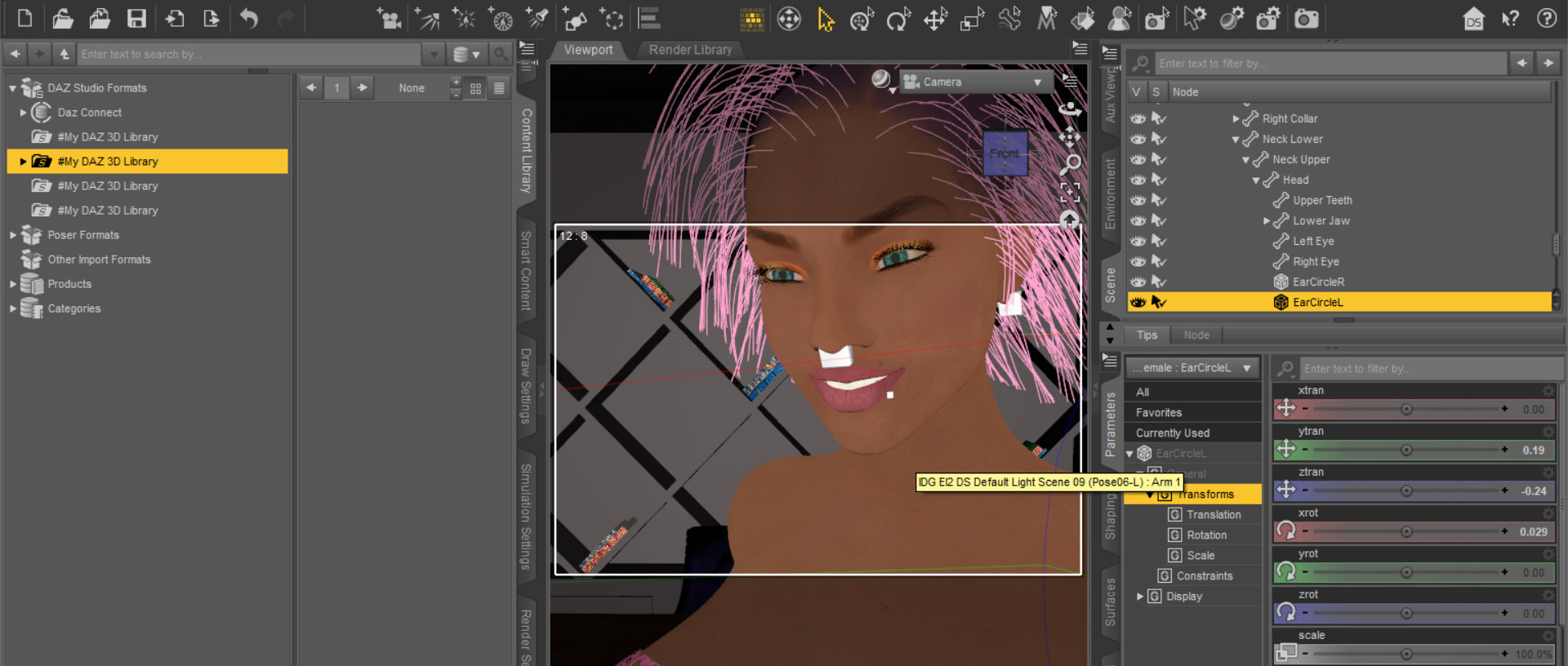Expand the Lower Jaw node
This screenshot has height=666, width=1568.
[1266, 220]
